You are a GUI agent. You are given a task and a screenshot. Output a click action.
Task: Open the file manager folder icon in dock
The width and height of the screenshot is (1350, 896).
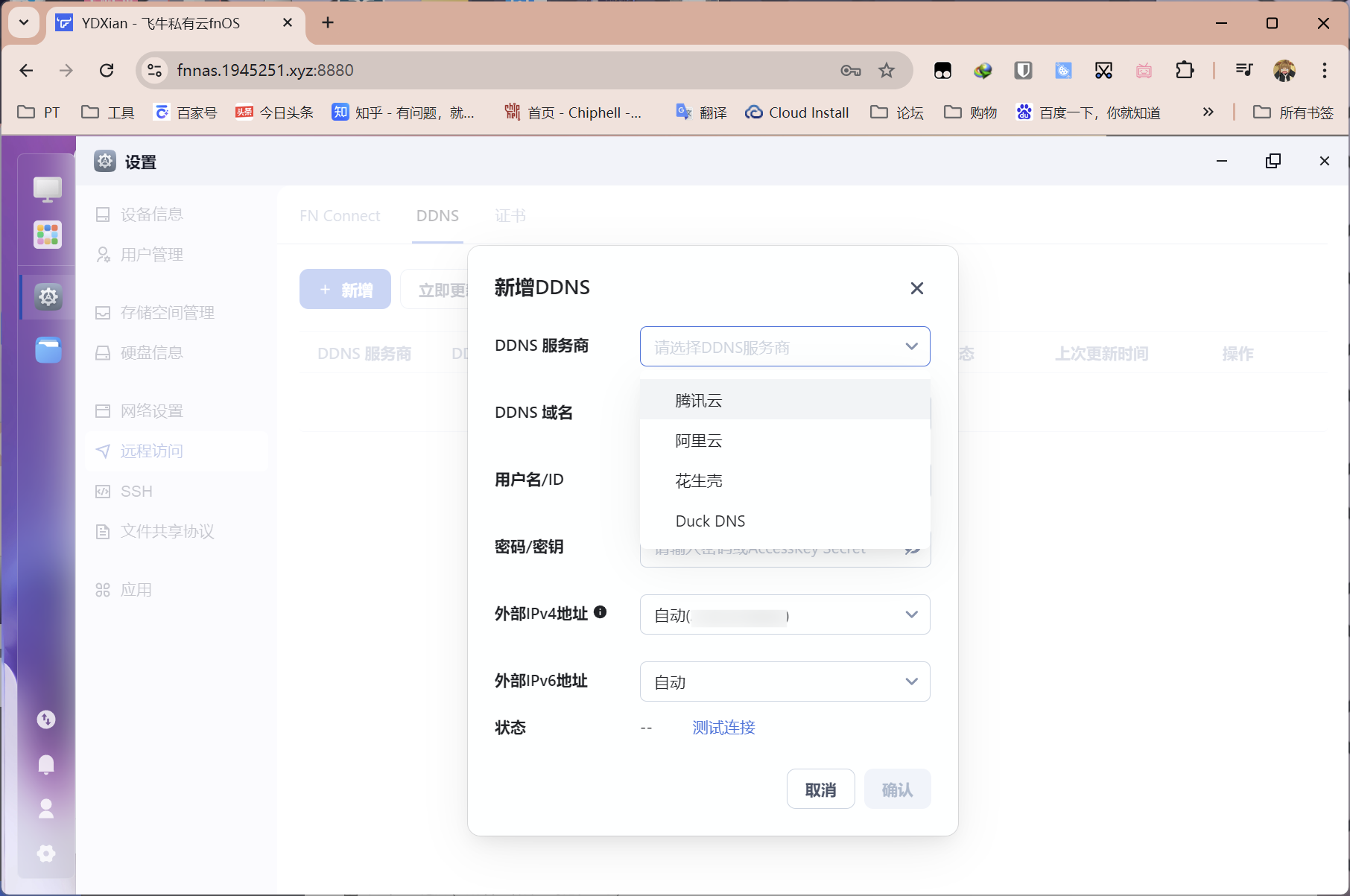click(48, 349)
